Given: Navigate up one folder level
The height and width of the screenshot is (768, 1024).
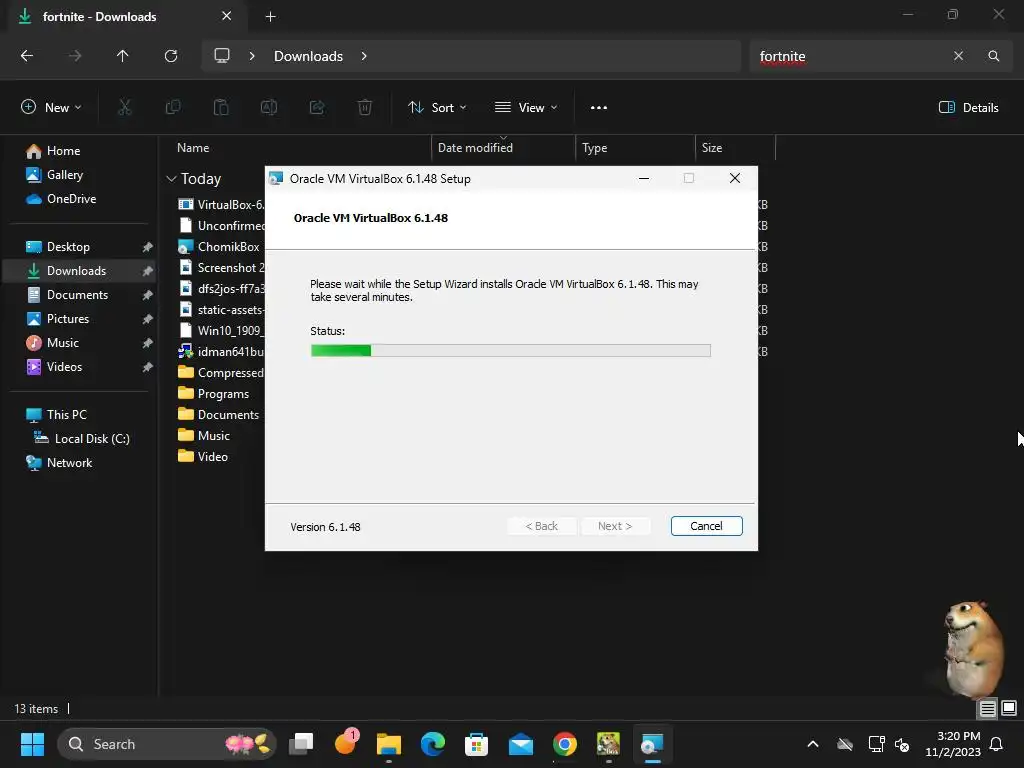Looking at the screenshot, I should point(122,56).
